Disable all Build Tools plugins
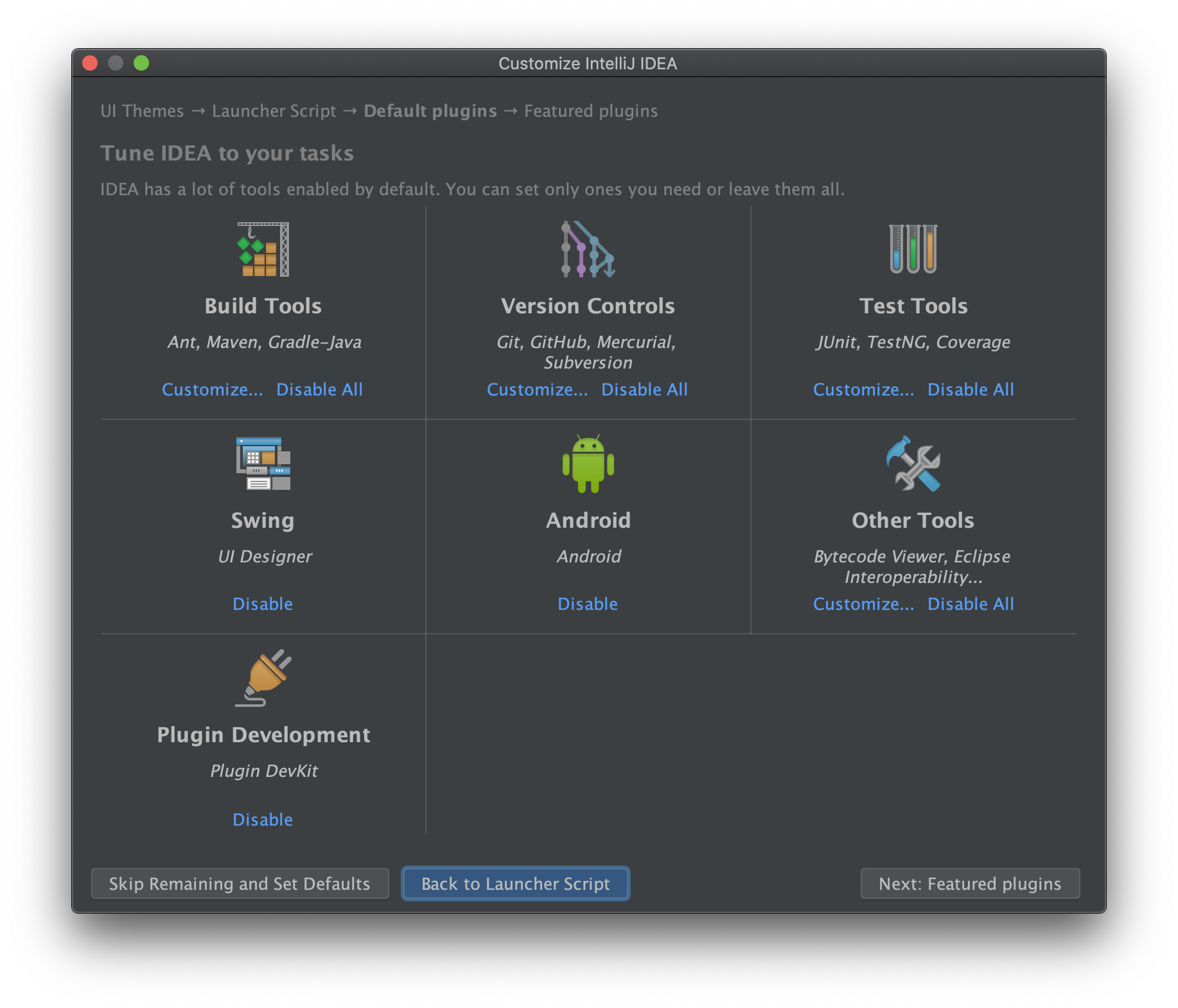 [x=319, y=390]
